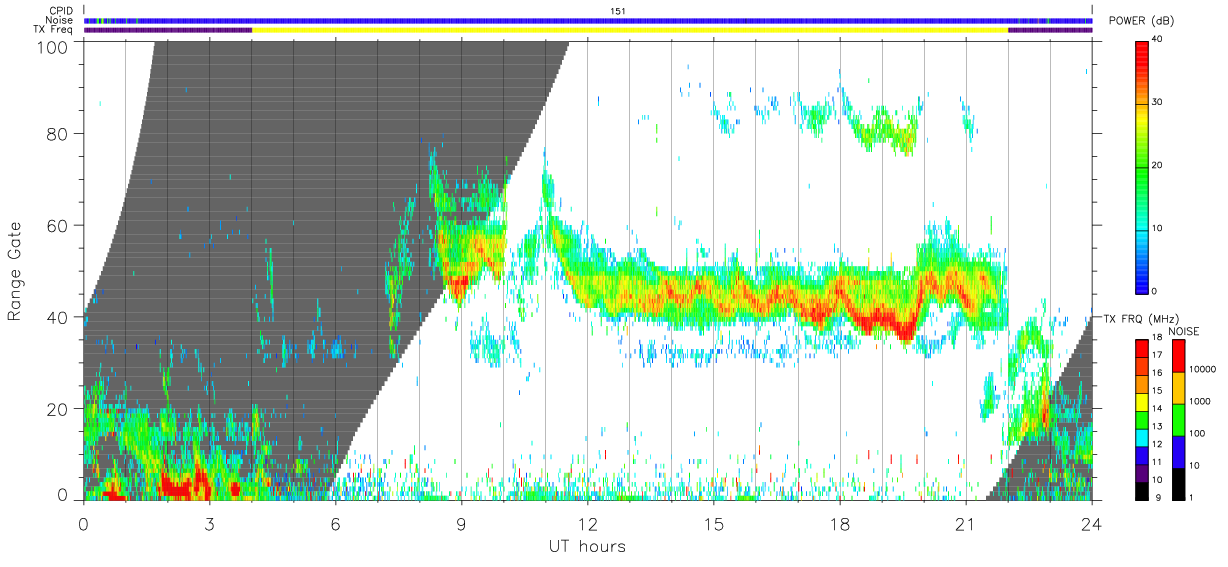Click x-axis tick label '9'
The image size is (1228, 567).
(x=462, y=524)
